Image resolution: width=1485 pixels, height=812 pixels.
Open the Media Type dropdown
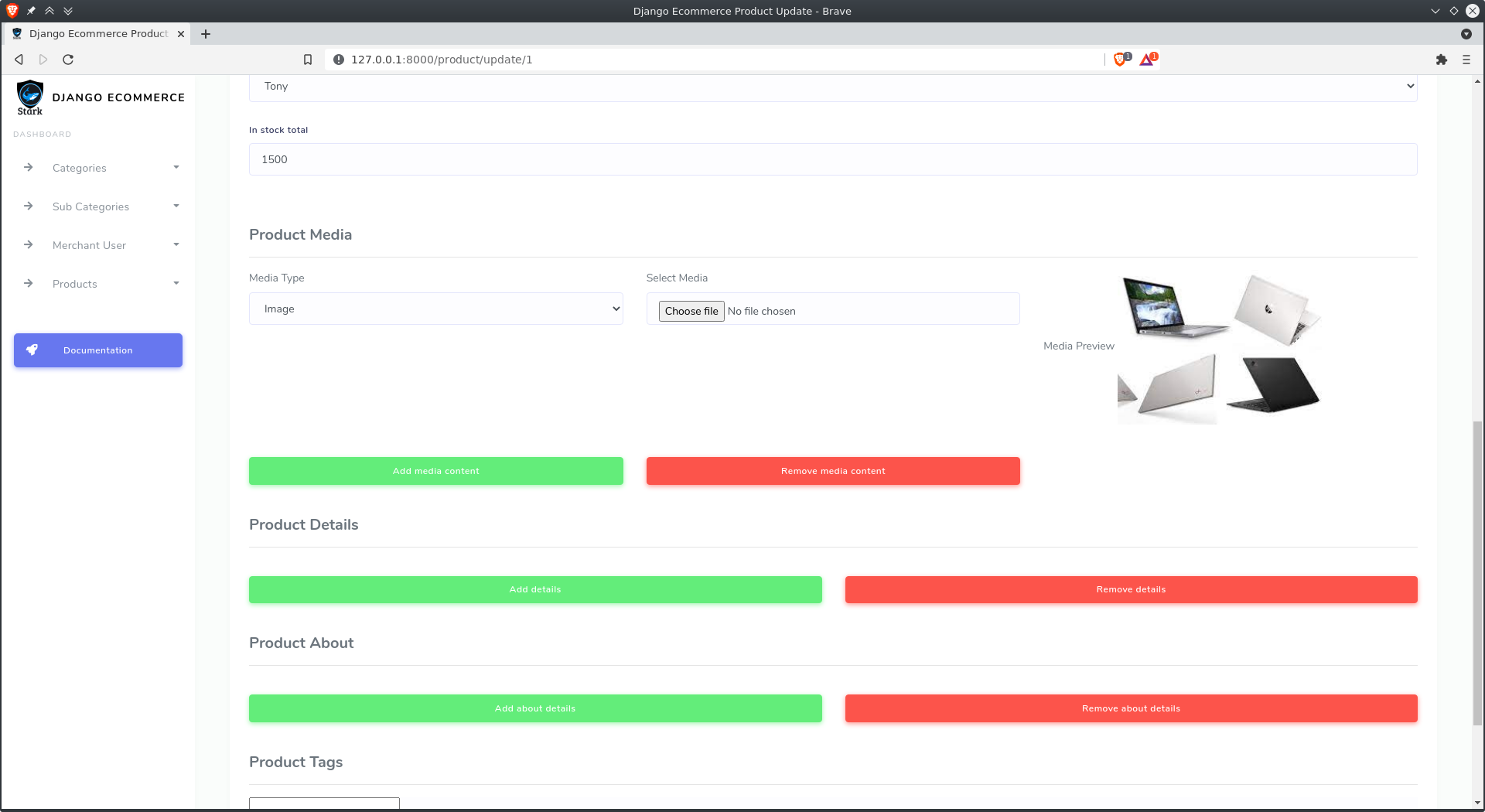(435, 309)
